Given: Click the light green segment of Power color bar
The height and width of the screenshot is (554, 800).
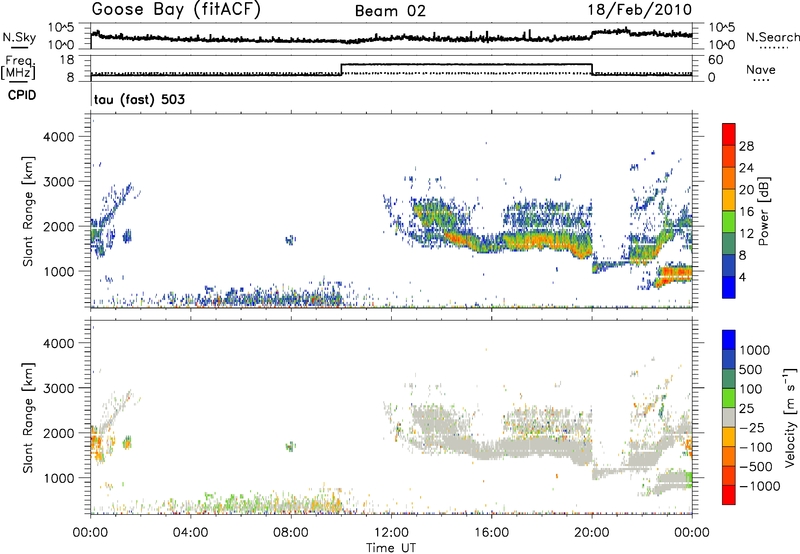Looking at the screenshot, I should point(729,222).
